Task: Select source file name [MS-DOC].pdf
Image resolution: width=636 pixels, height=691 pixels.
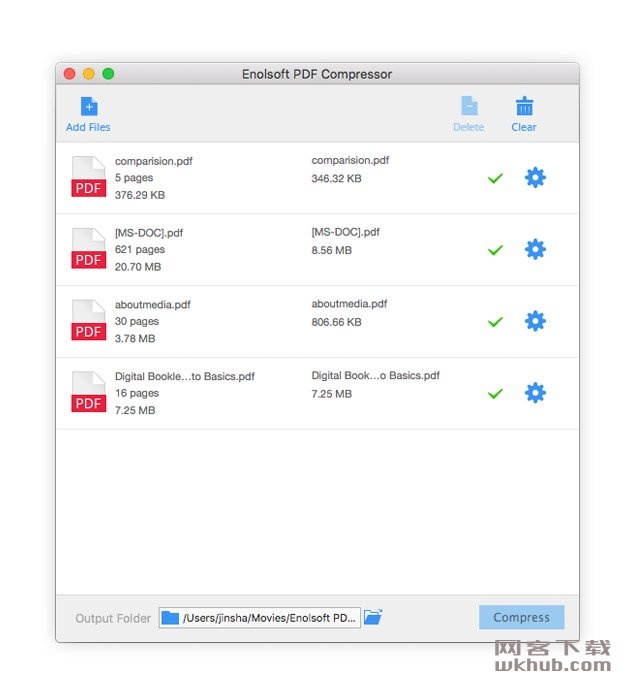Action: tap(149, 233)
